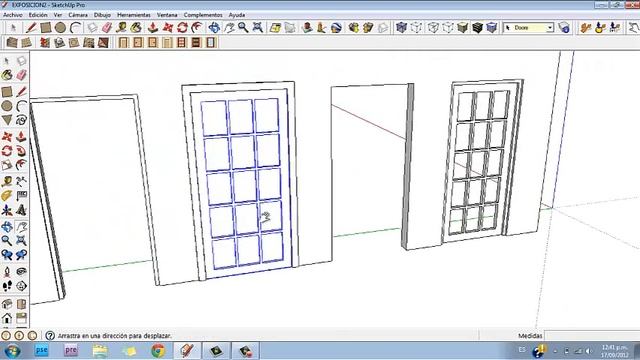640x360 pixels.
Task: Click Preview in Google Earth icon
Action: [x=336, y=28]
